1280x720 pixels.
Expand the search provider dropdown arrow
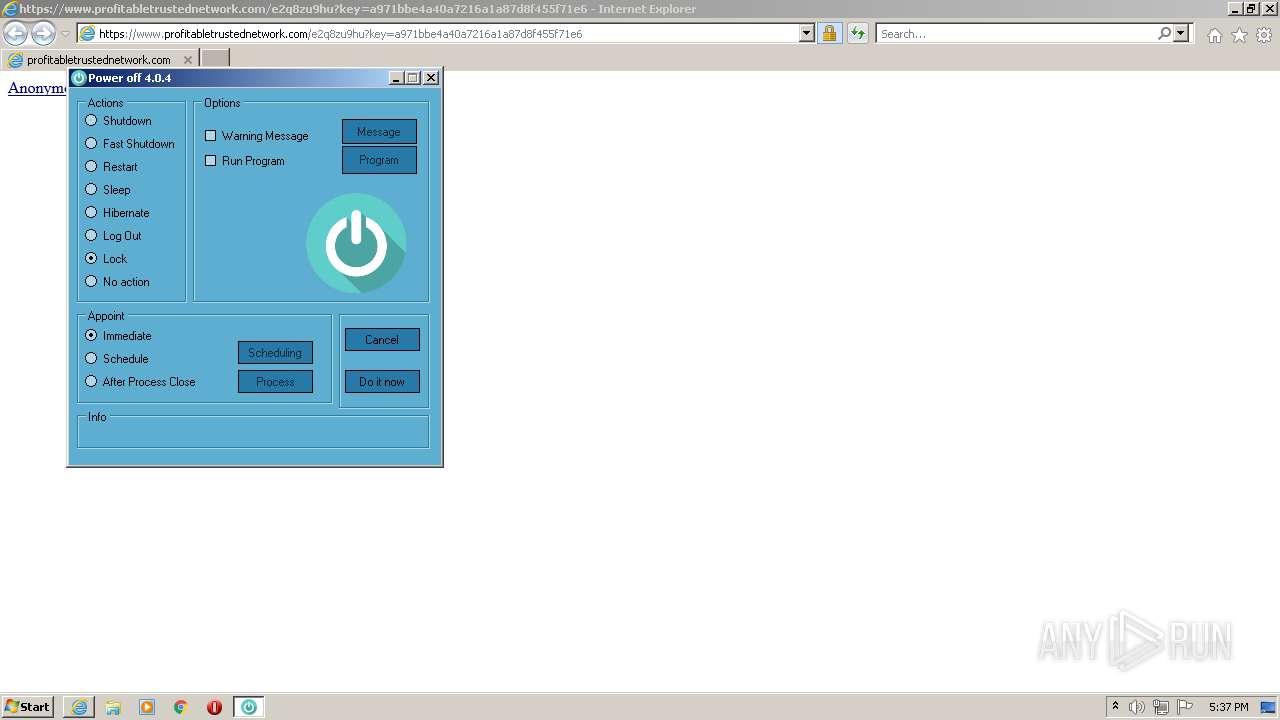(x=1181, y=33)
